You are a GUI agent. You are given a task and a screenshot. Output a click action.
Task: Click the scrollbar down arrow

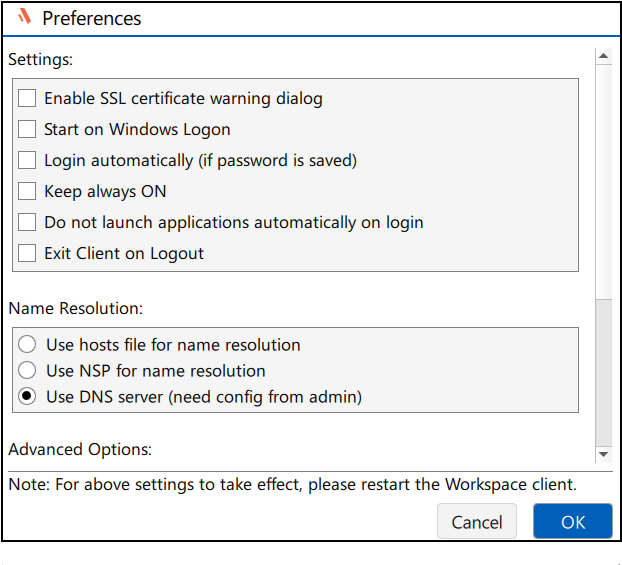coord(603,454)
